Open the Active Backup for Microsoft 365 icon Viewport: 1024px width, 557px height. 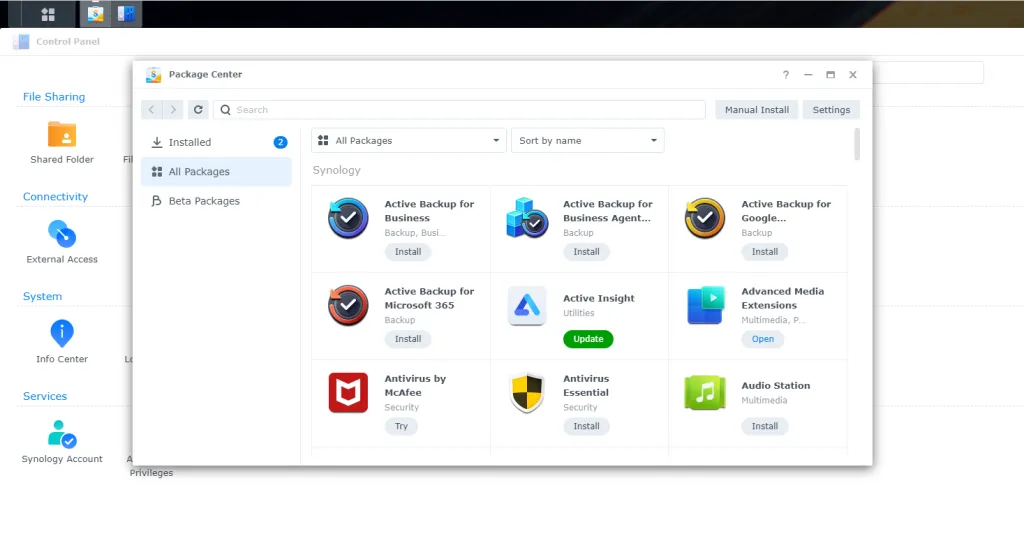348,305
